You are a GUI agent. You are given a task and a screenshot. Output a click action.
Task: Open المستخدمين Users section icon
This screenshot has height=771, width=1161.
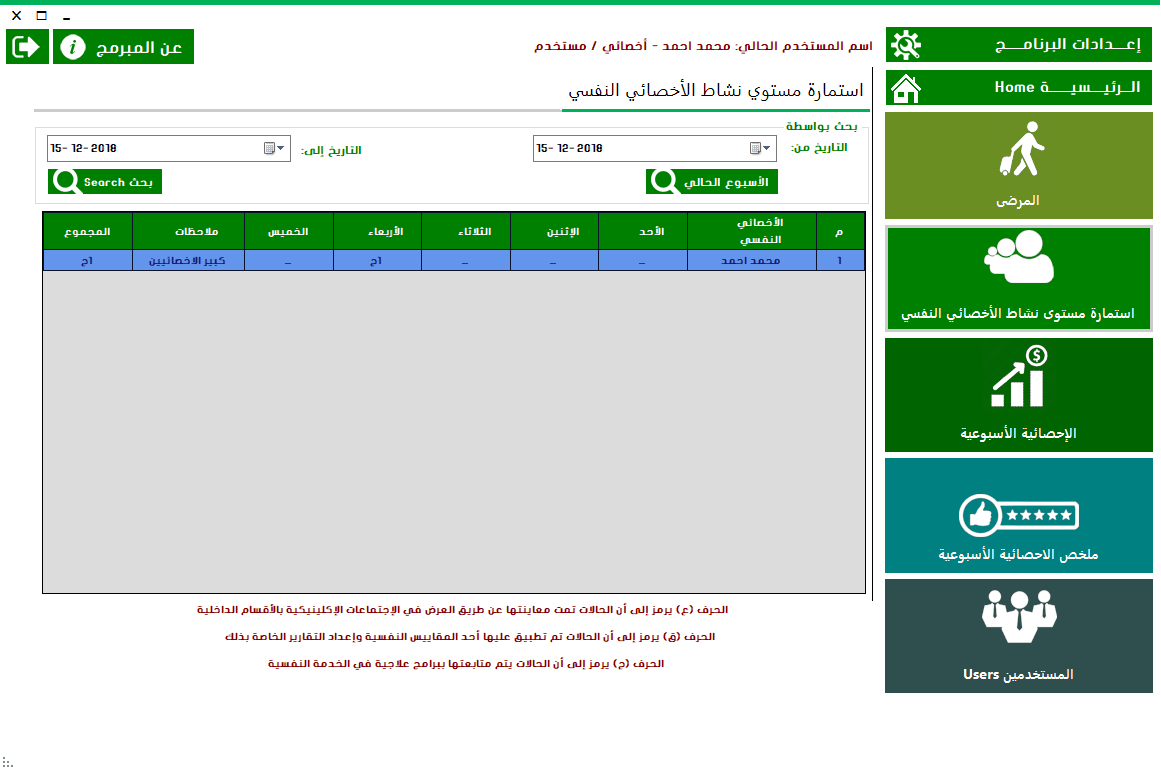(1019, 617)
